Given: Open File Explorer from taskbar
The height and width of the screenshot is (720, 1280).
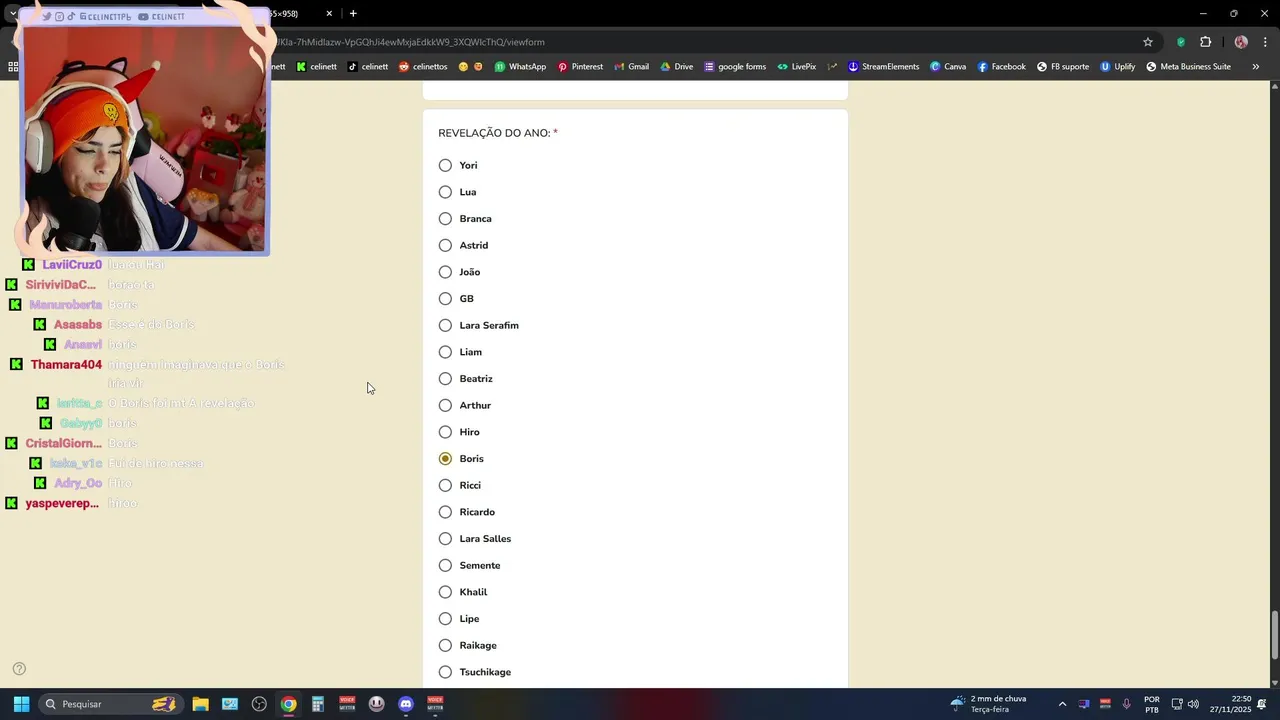Looking at the screenshot, I should pos(201,704).
